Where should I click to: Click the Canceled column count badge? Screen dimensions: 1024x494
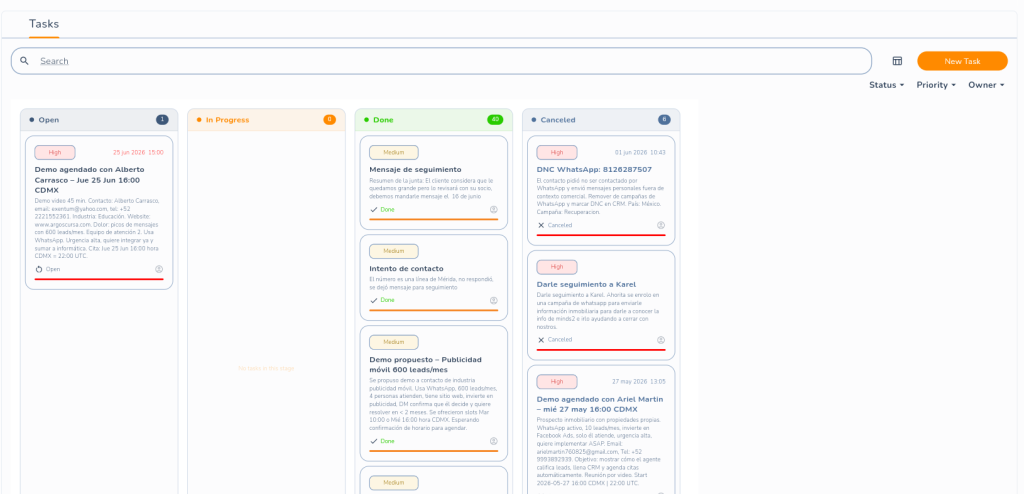pos(664,120)
